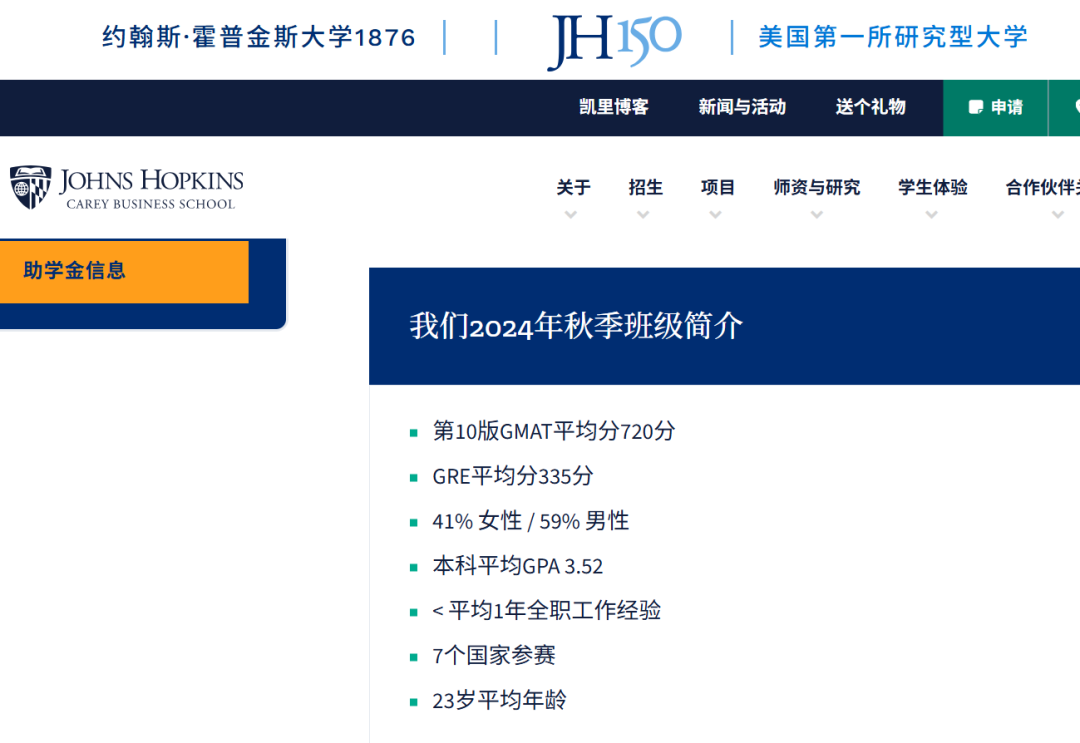This screenshot has height=743, width=1080.
Task: Click the GRE平均分335分 item
Action: click(x=513, y=476)
